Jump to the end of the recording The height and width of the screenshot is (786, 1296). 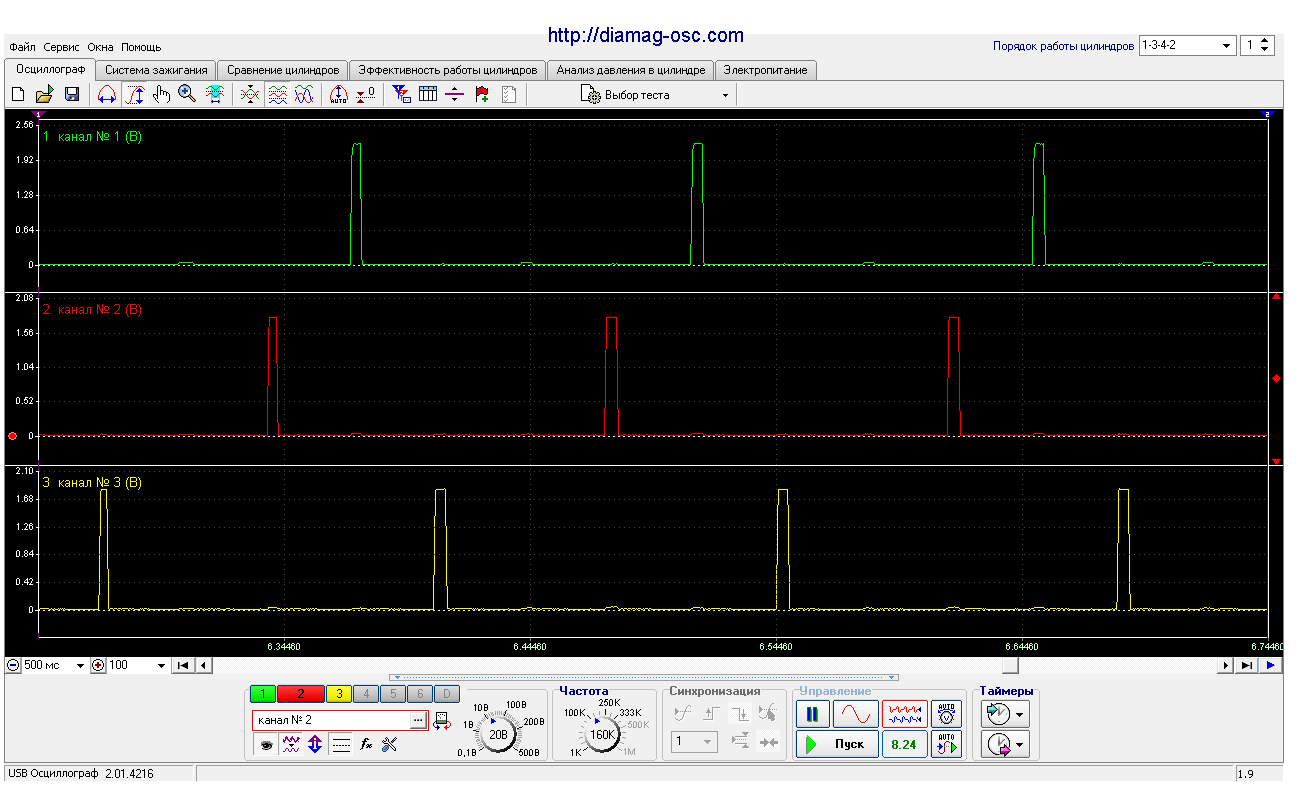point(1246,665)
